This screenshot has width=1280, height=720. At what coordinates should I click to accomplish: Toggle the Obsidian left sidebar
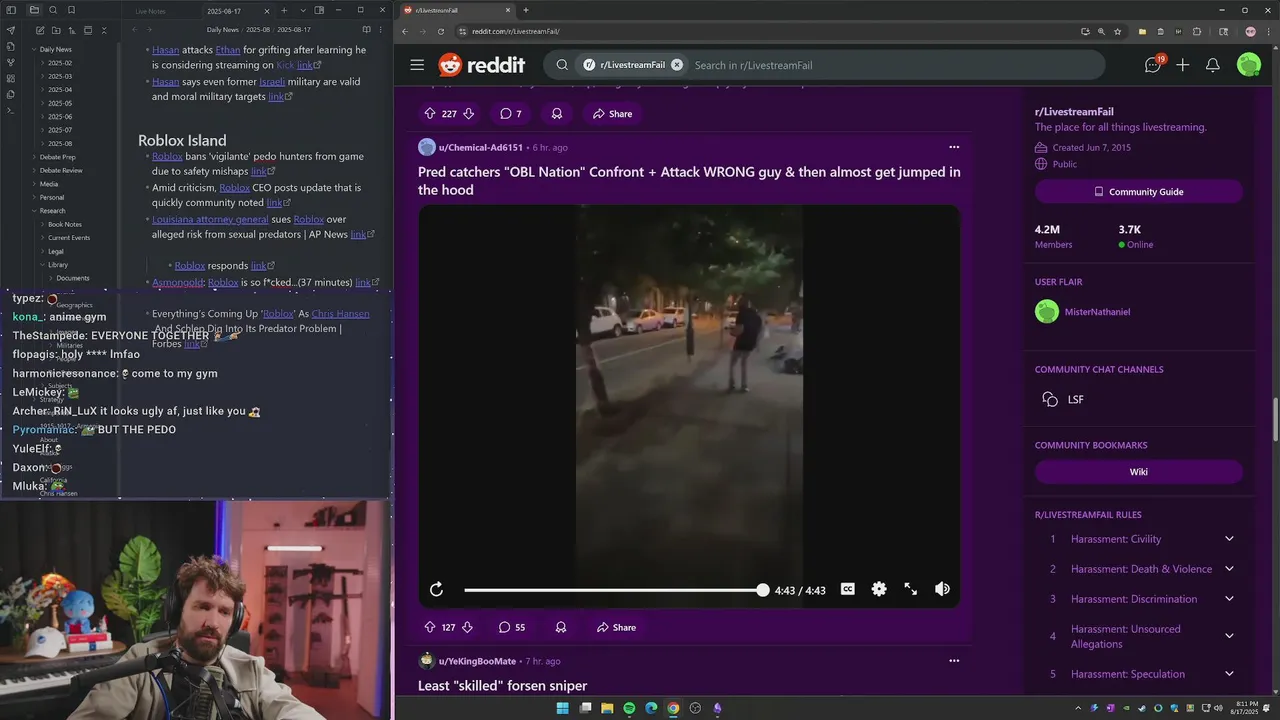pyautogui.click(x=11, y=10)
